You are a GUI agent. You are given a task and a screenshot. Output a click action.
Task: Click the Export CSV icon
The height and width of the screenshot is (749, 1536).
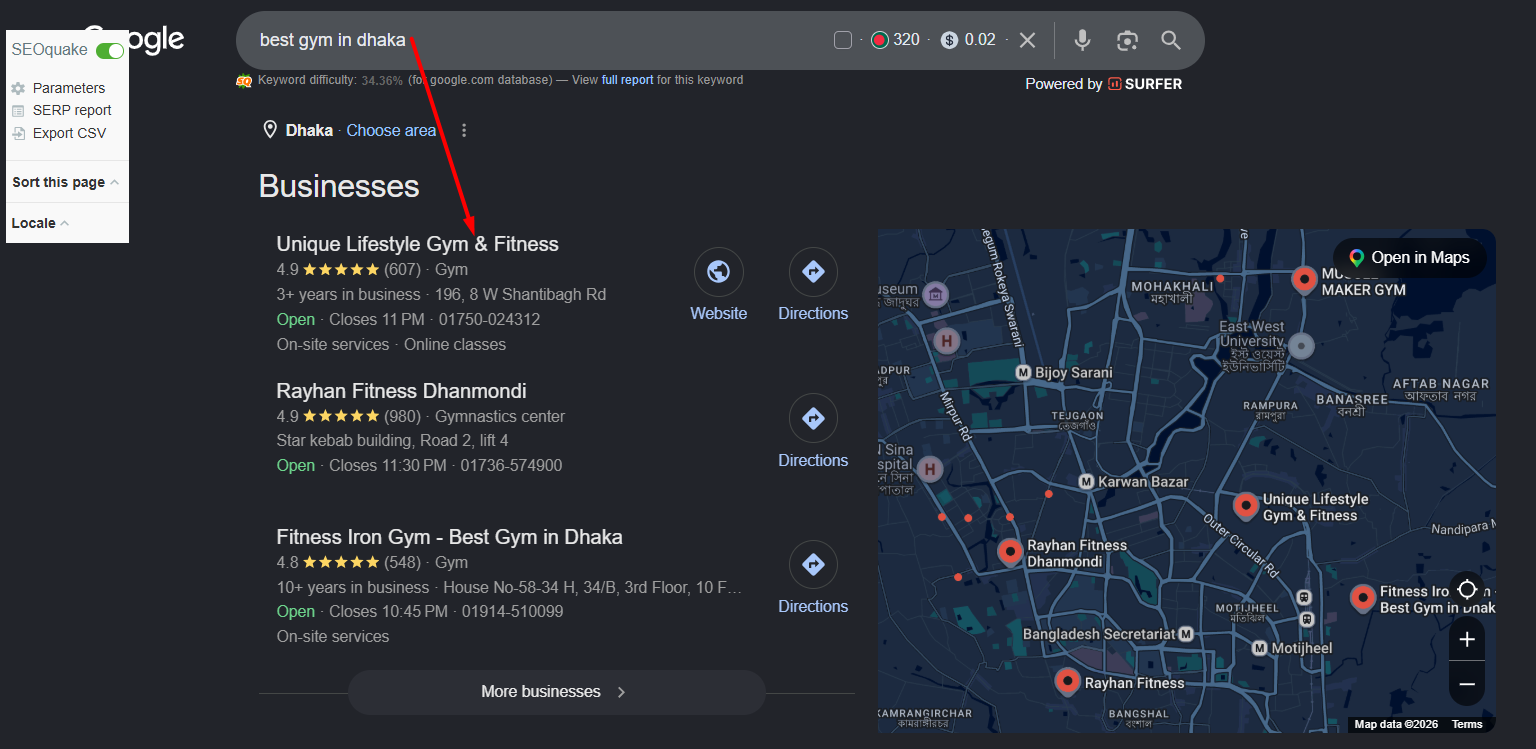[x=18, y=133]
